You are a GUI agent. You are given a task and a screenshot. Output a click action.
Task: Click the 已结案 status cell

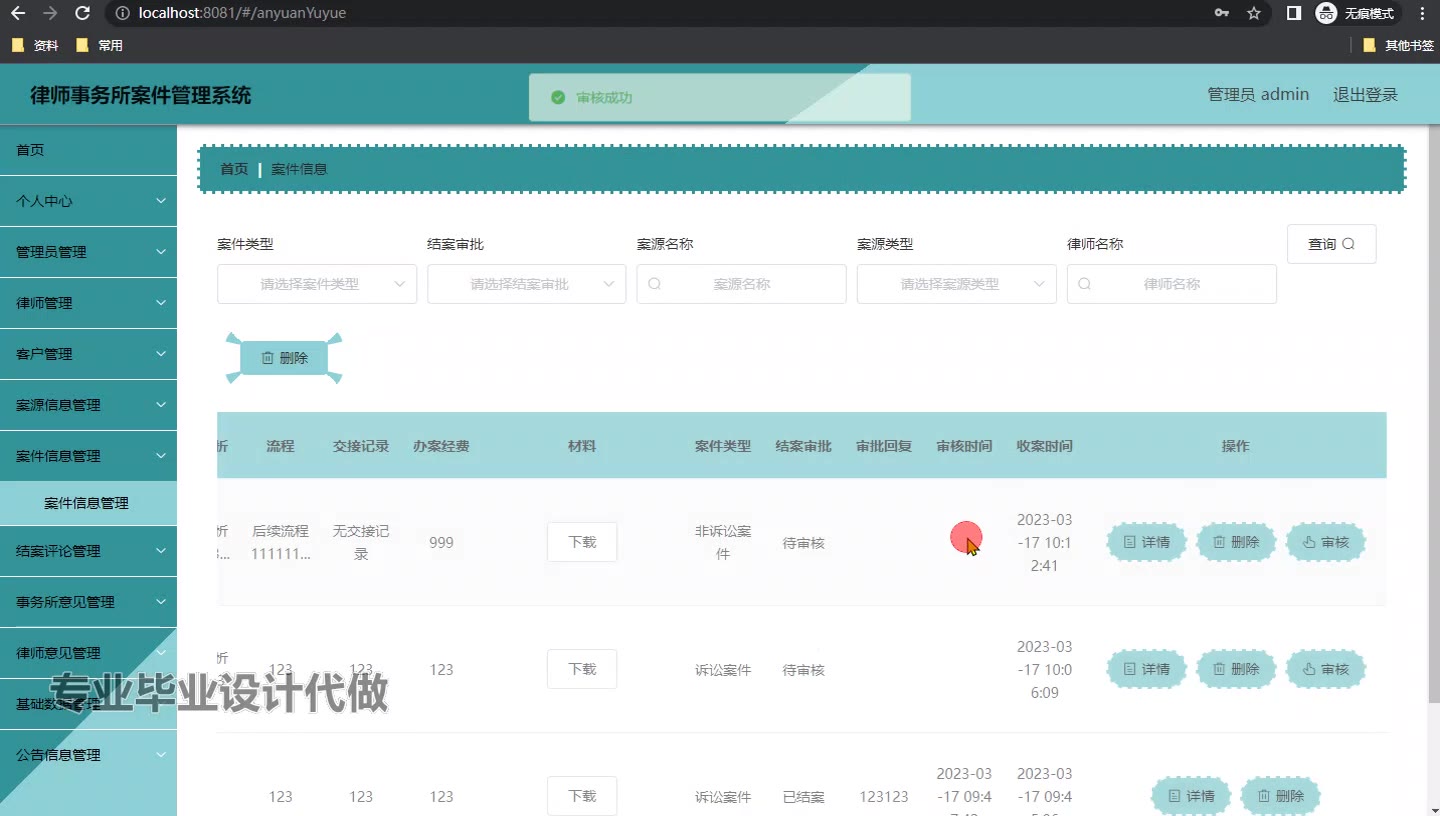point(803,797)
